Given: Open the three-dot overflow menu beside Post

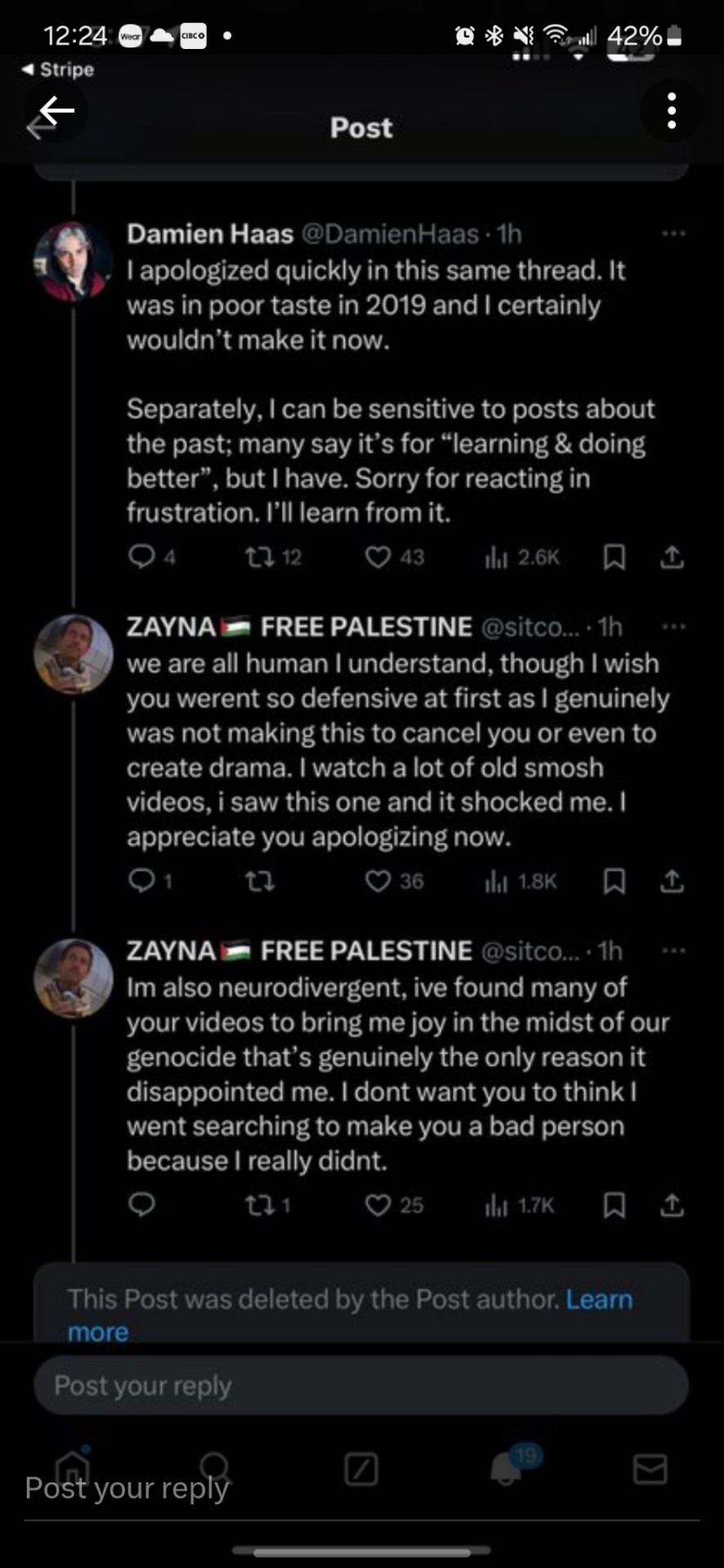Looking at the screenshot, I should coord(671,111).
